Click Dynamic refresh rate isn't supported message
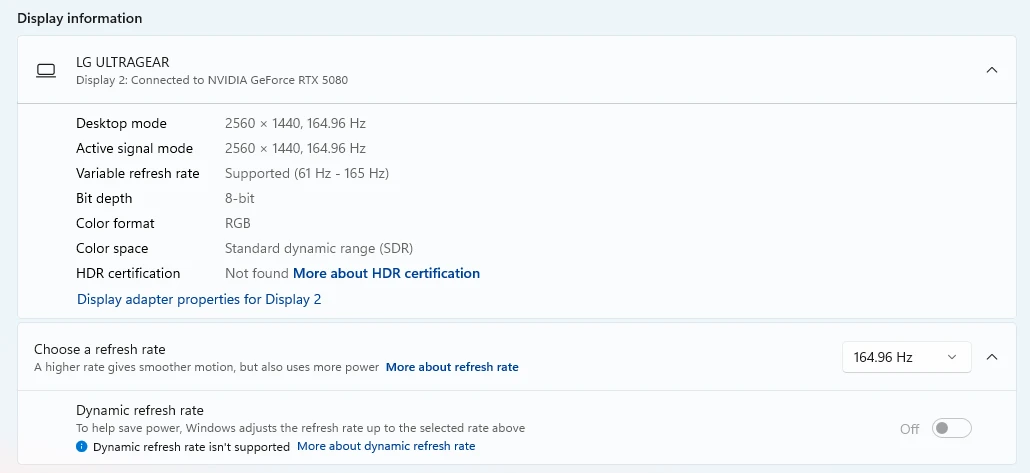The image size is (1030, 473). click(x=192, y=447)
